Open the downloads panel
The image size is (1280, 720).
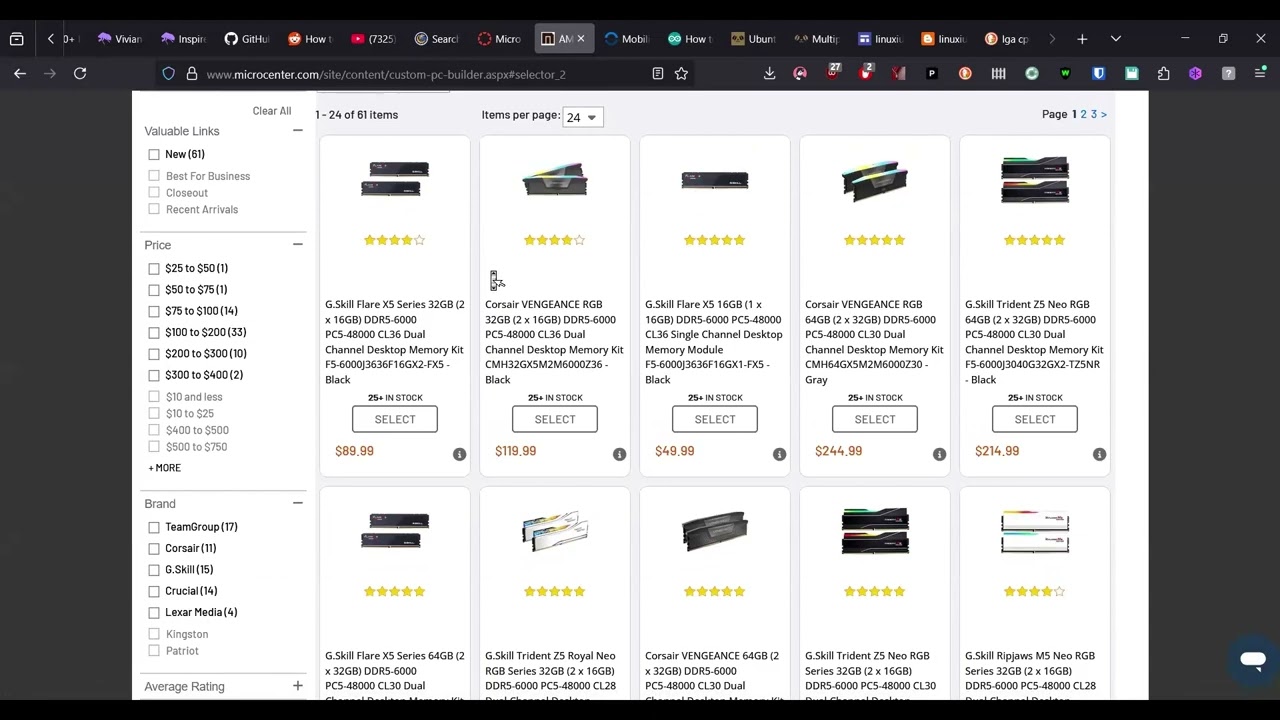pyautogui.click(x=769, y=73)
